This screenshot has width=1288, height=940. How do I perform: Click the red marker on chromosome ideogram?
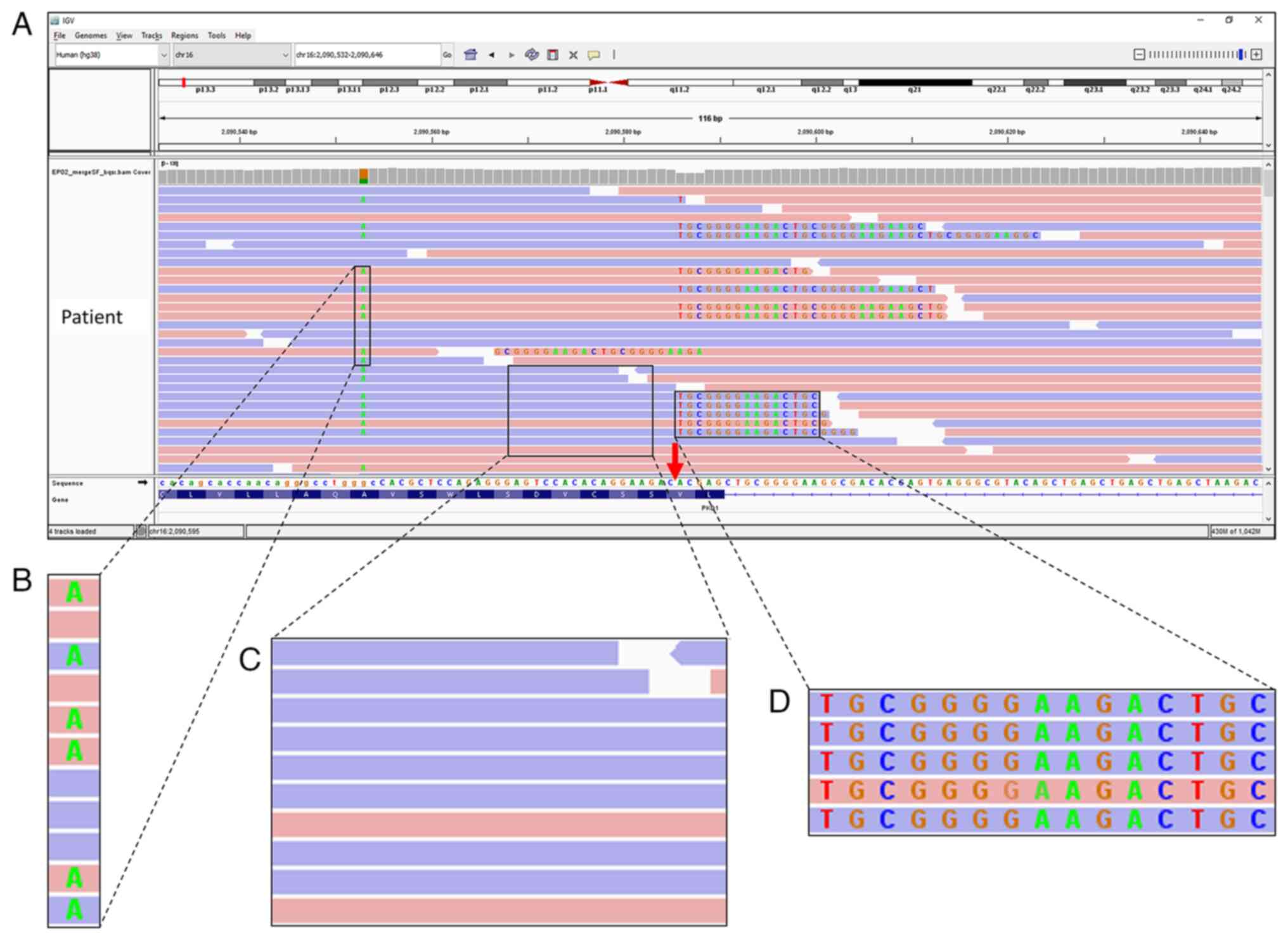(184, 82)
